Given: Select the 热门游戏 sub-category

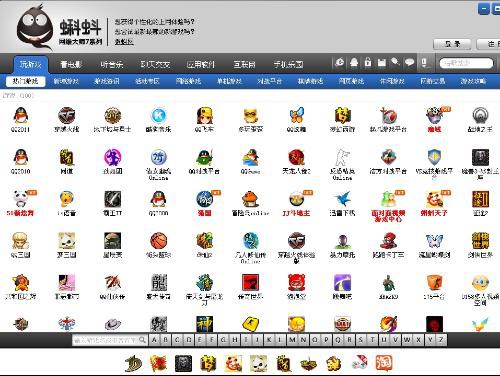Looking at the screenshot, I should click(25, 81).
